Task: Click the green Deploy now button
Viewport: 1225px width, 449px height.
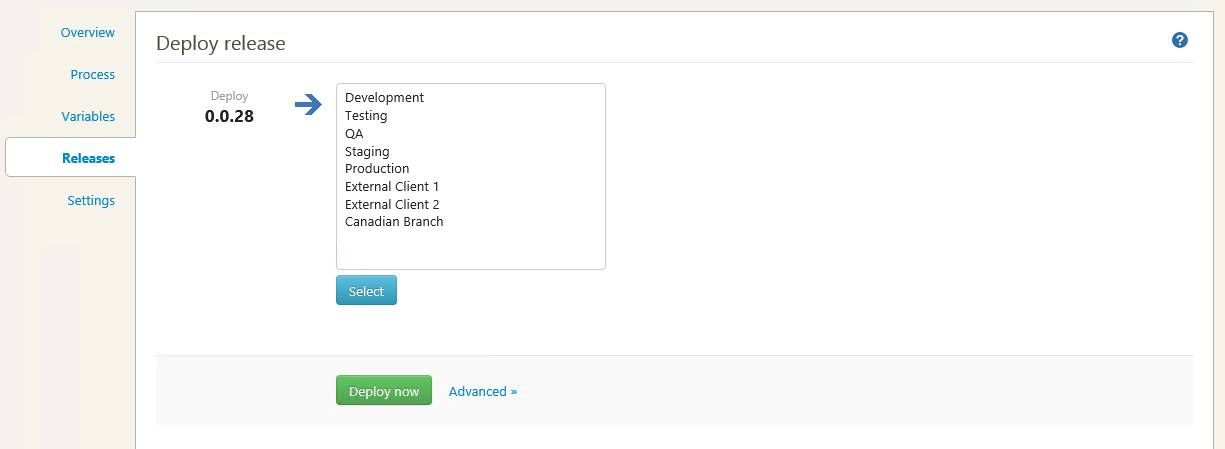Action: (x=383, y=391)
